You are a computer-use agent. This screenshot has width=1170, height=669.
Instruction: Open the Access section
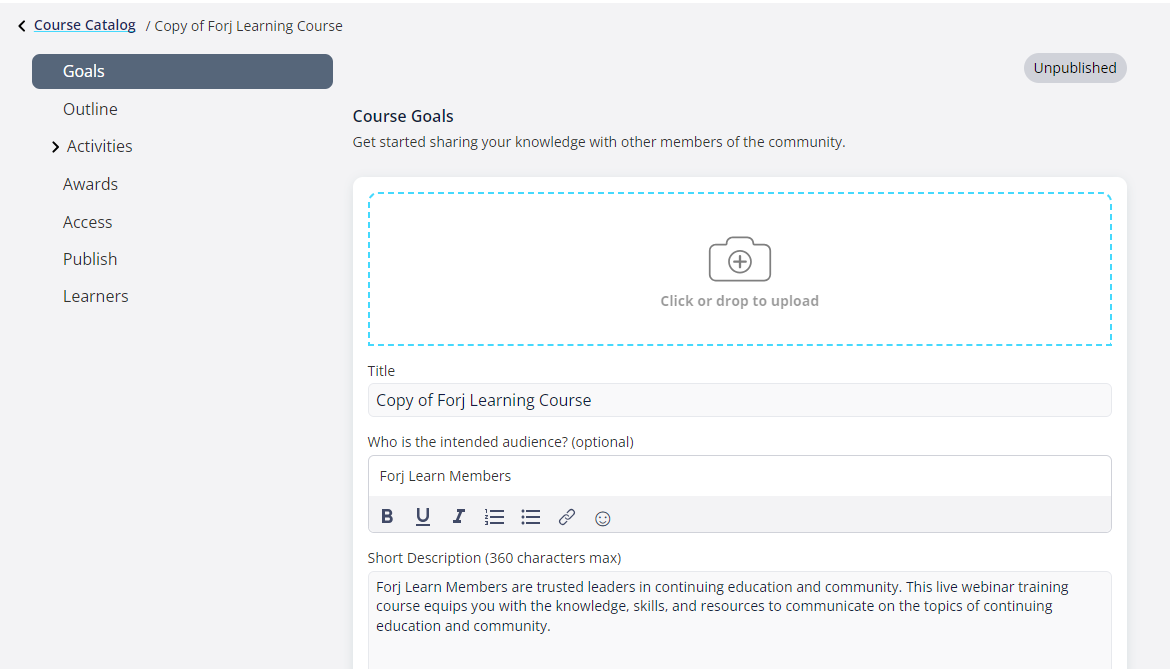tap(87, 222)
